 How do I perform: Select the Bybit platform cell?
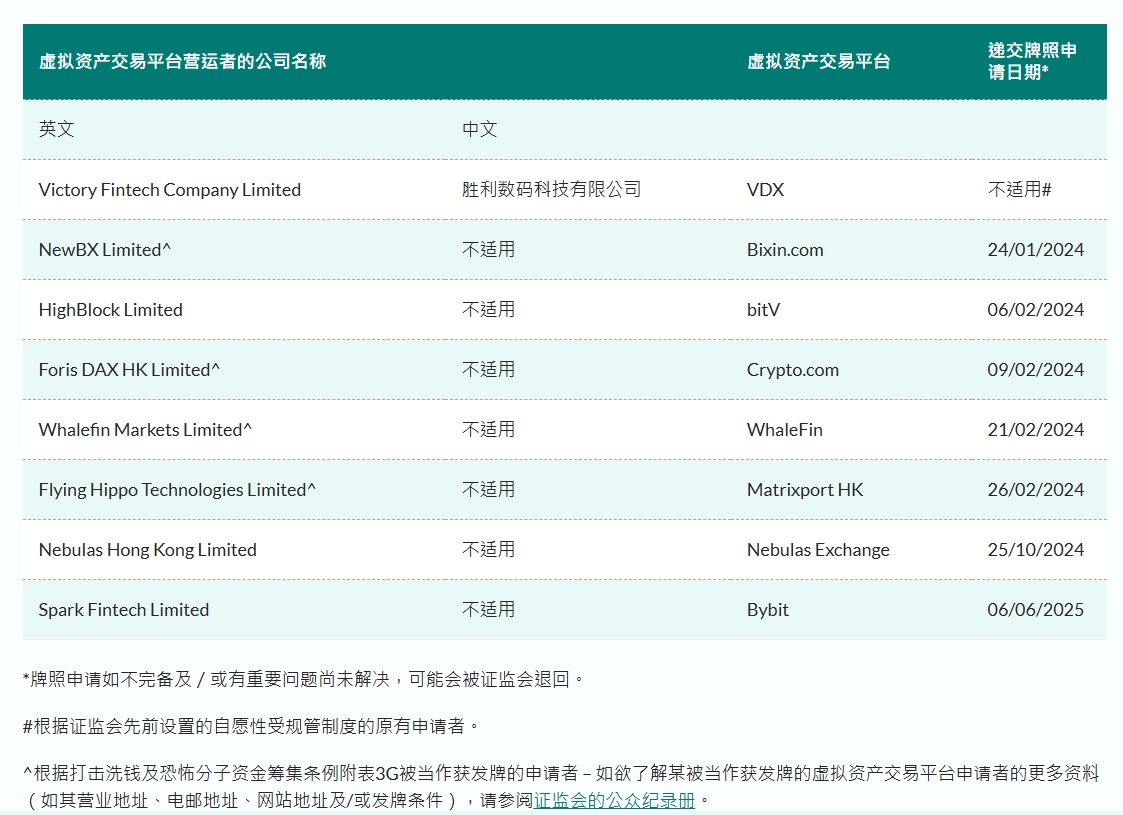(768, 610)
